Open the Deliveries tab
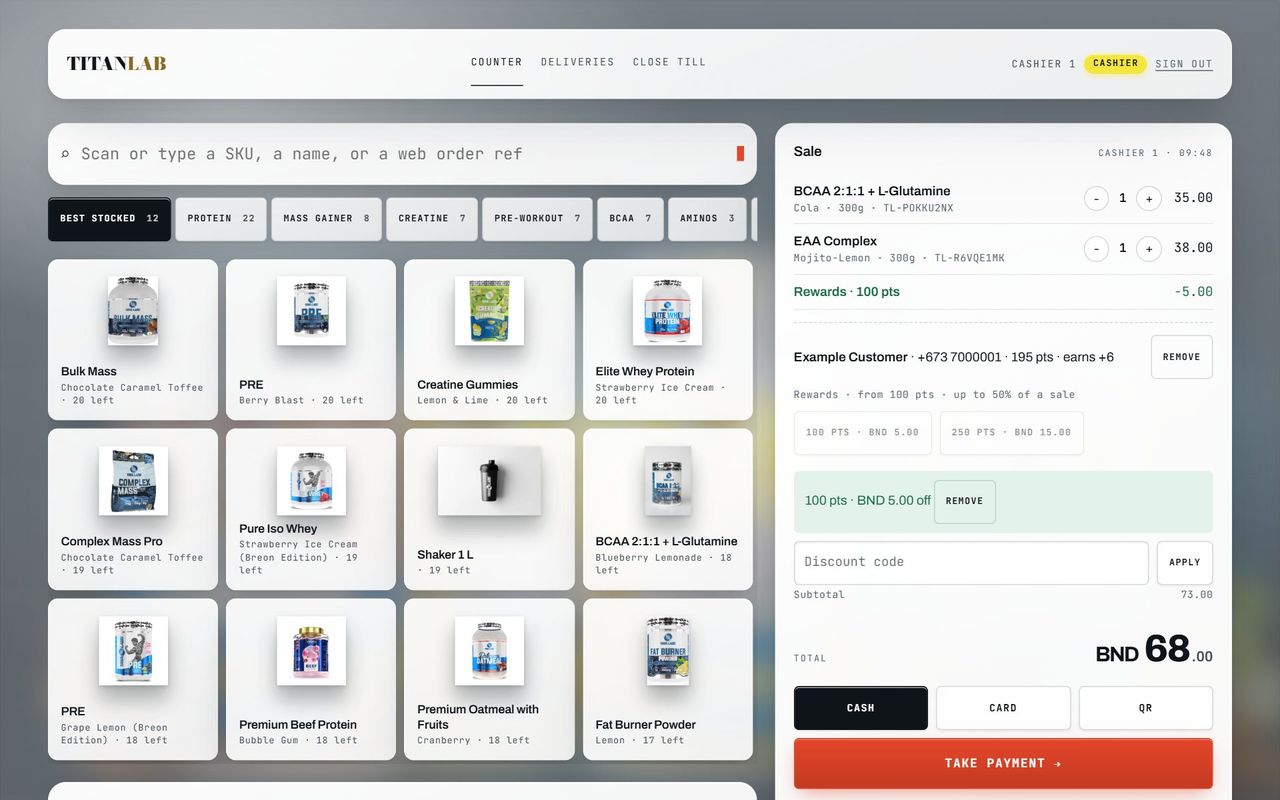 click(x=578, y=62)
